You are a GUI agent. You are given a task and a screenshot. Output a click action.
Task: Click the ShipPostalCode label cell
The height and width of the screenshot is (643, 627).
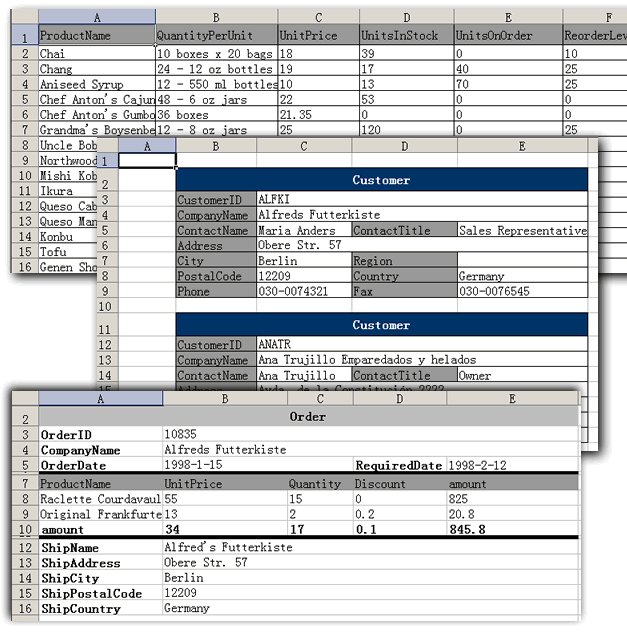tap(100, 593)
